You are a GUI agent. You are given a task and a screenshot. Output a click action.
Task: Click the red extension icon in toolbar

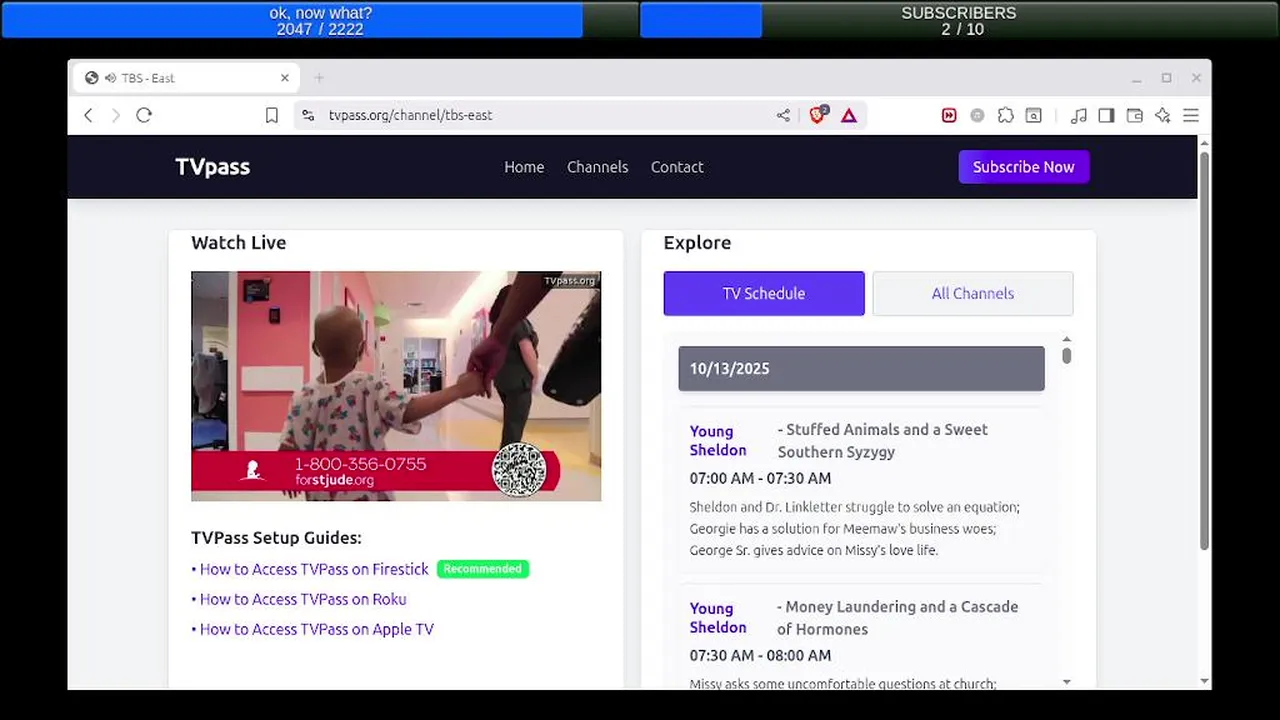coord(949,115)
